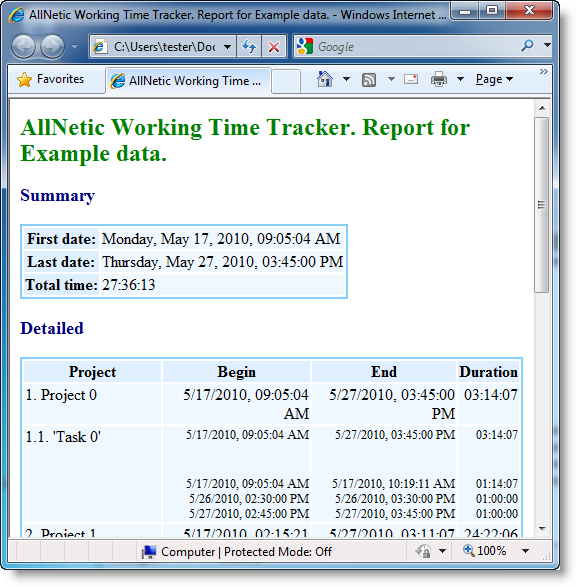Open a new blank tab
Viewport: 576px width, 586px height.
click(x=286, y=81)
